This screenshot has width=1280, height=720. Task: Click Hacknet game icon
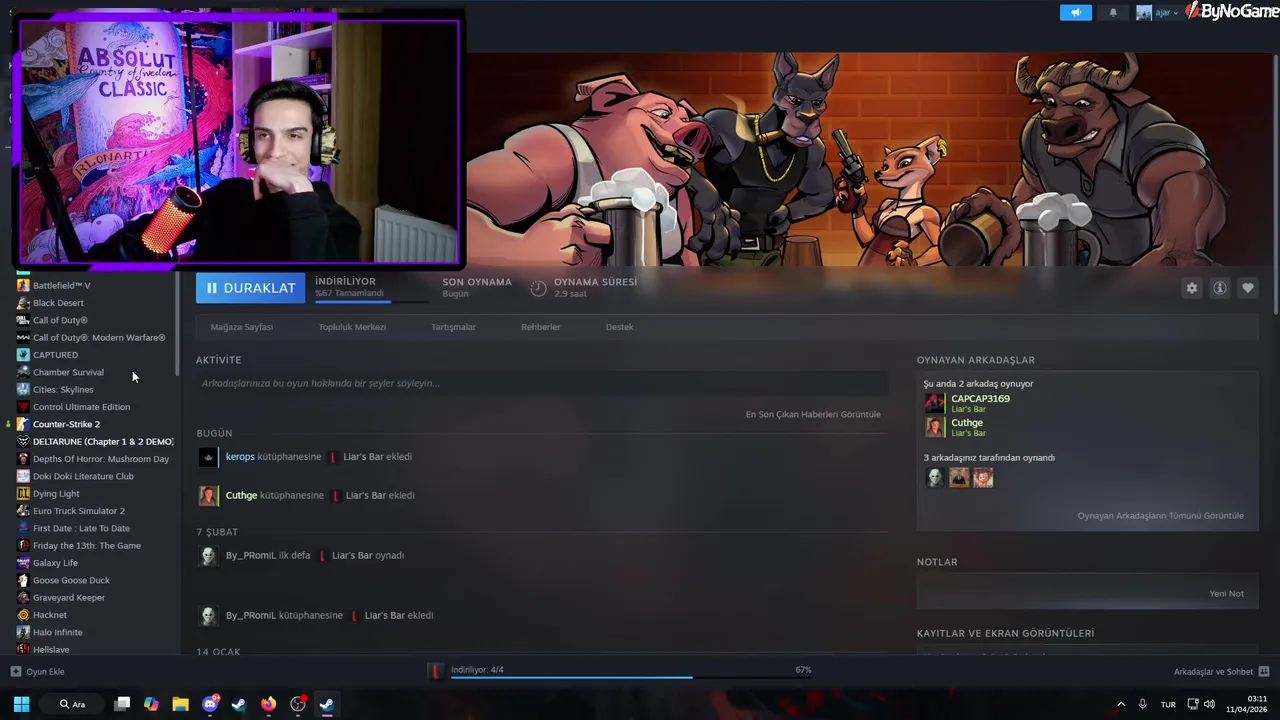23,615
